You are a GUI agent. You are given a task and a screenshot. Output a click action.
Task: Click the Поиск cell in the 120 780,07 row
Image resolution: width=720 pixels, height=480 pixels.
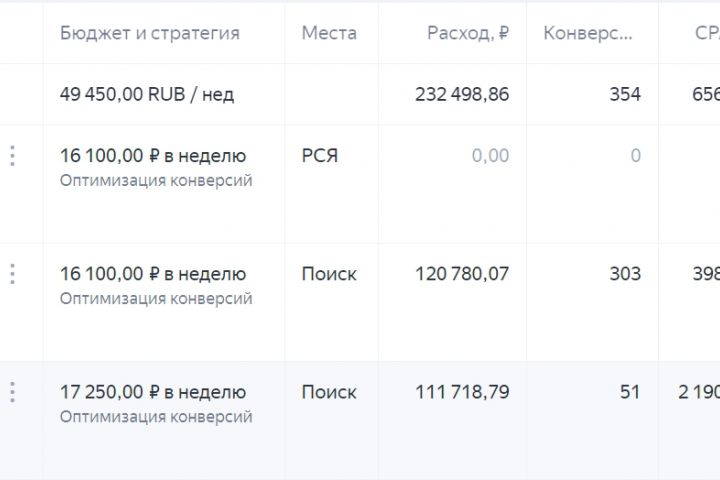329,274
